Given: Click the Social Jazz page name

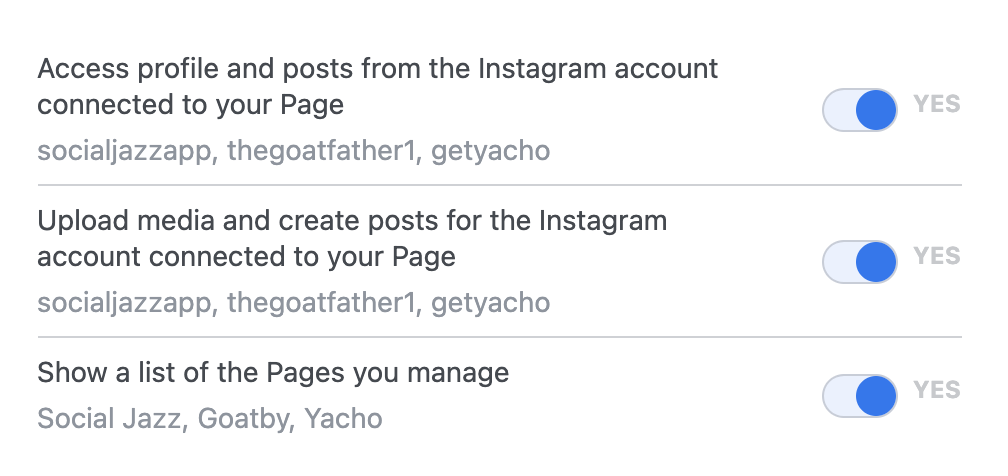Looking at the screenshot, I should [x=110, y=418].
